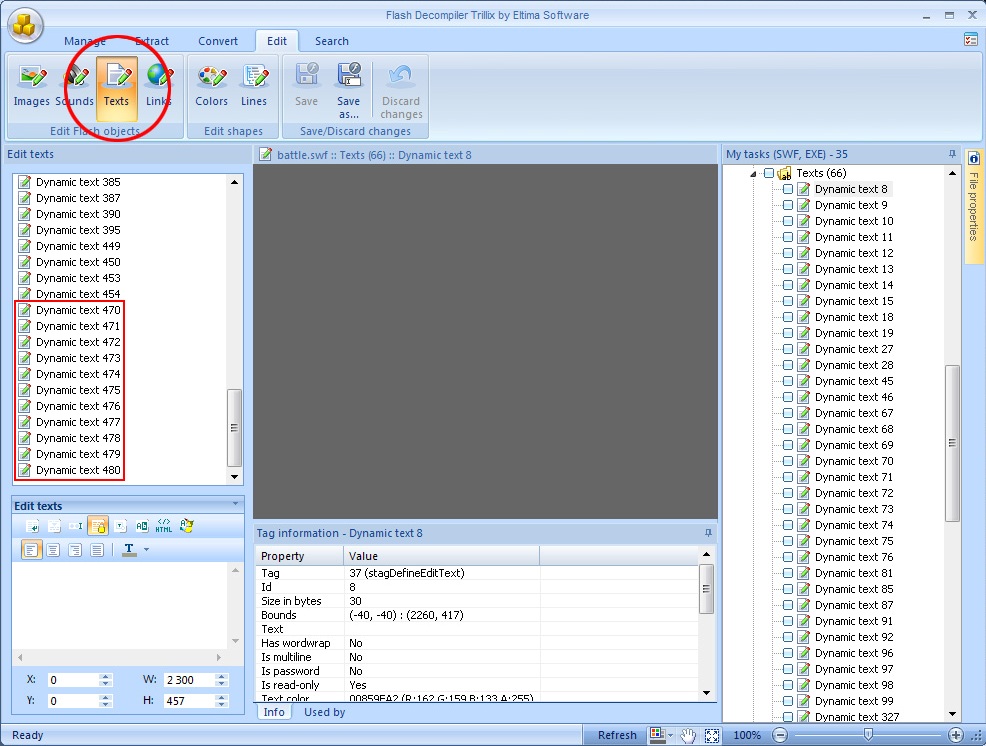Click the zoom slider handle
This screenshot has height=746, width=986.
point(868,735)
